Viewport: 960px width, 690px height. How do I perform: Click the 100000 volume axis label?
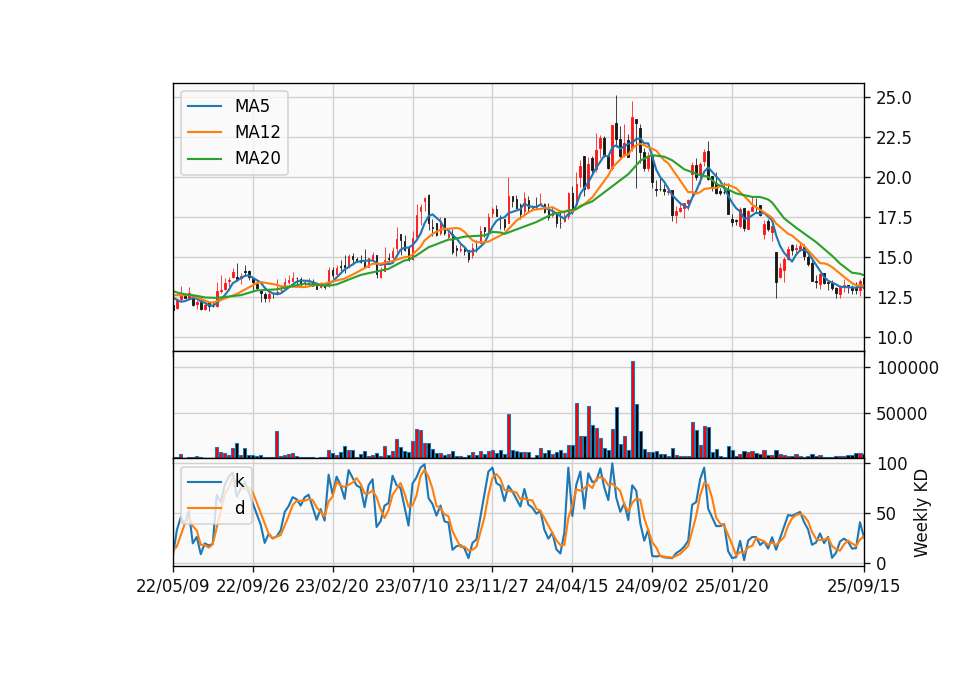pos(907,368)
